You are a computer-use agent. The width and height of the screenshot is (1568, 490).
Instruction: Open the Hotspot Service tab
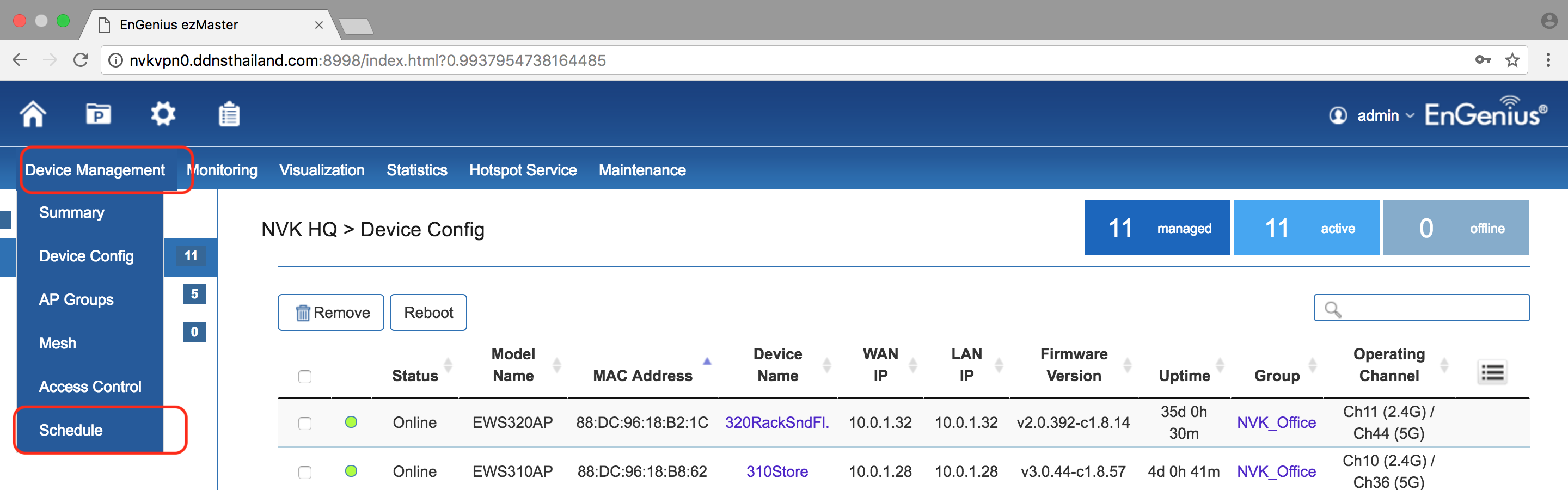(523, 170)
